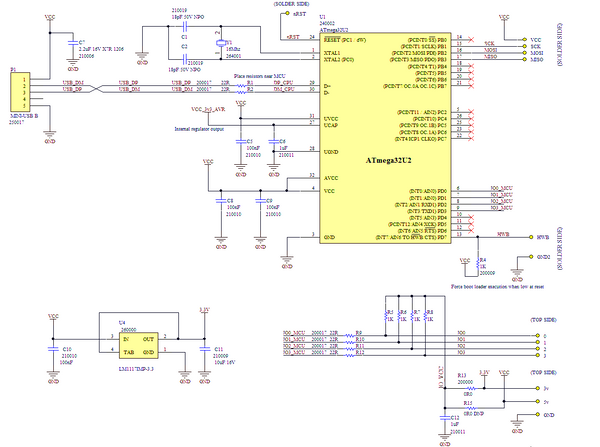Click the P1 MINI-USB B connector
This screenshot has width=600, height=447.
point(18,96)
